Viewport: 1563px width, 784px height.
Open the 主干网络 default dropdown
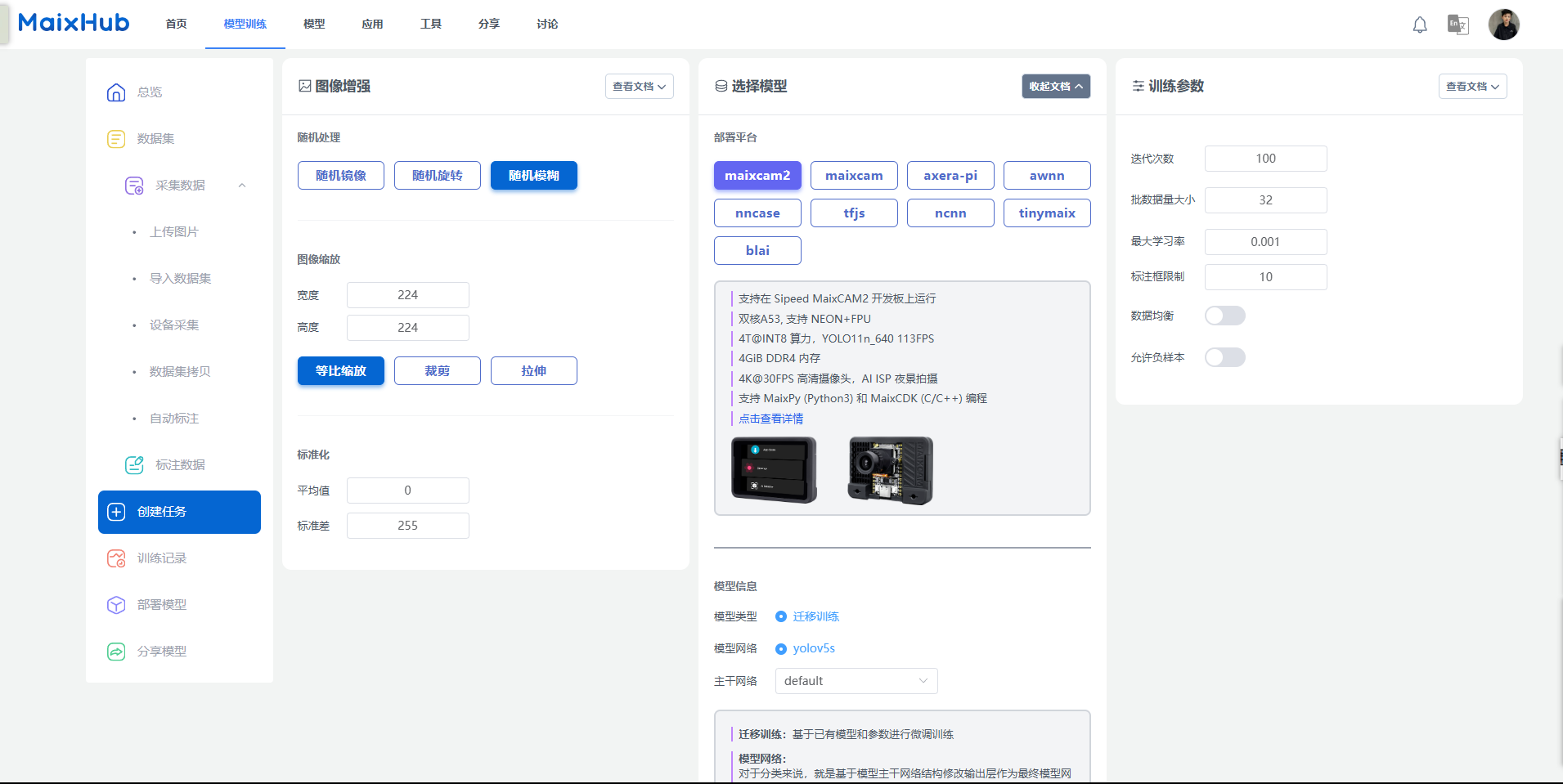(x=856, y=681)
